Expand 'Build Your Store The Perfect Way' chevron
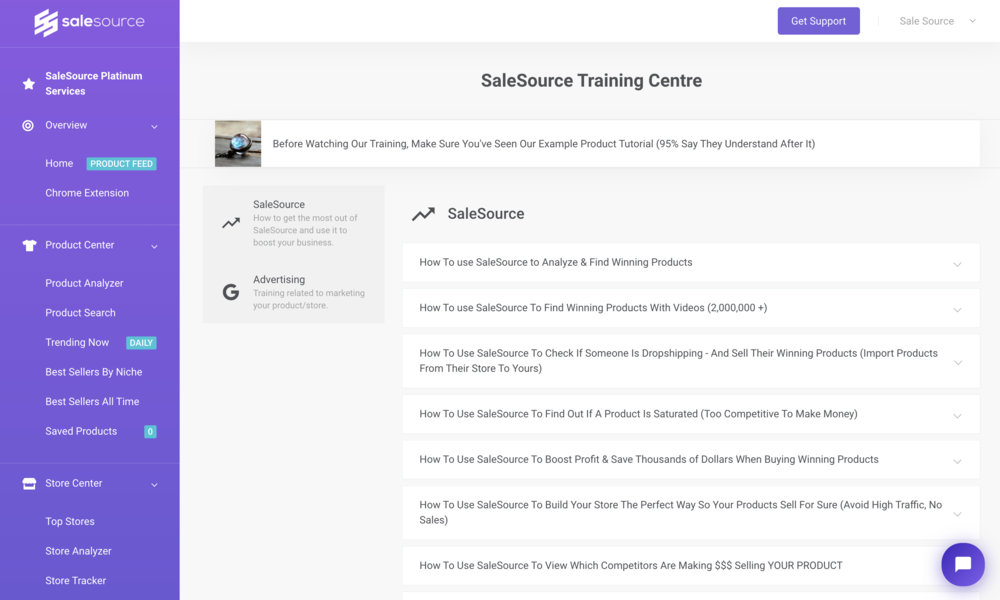1000x600 pixels. [x=957, y=514]
